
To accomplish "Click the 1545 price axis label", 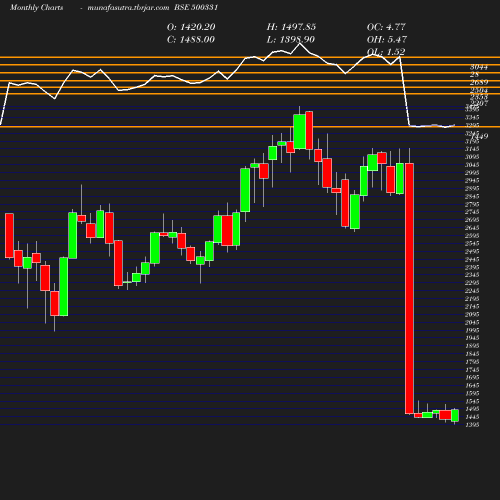I will pos(472,401).
